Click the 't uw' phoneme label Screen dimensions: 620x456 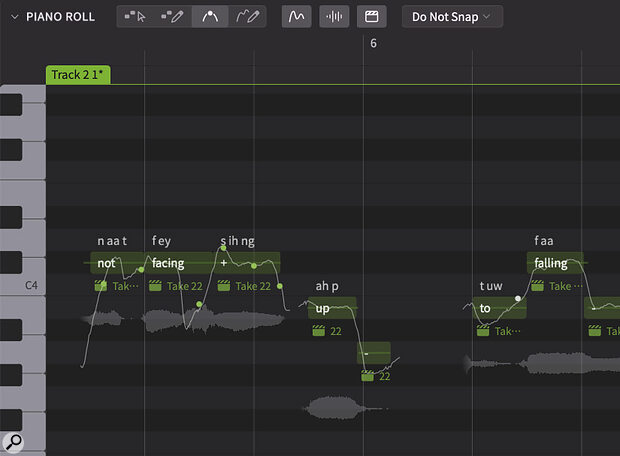click(x=491, y=286)
